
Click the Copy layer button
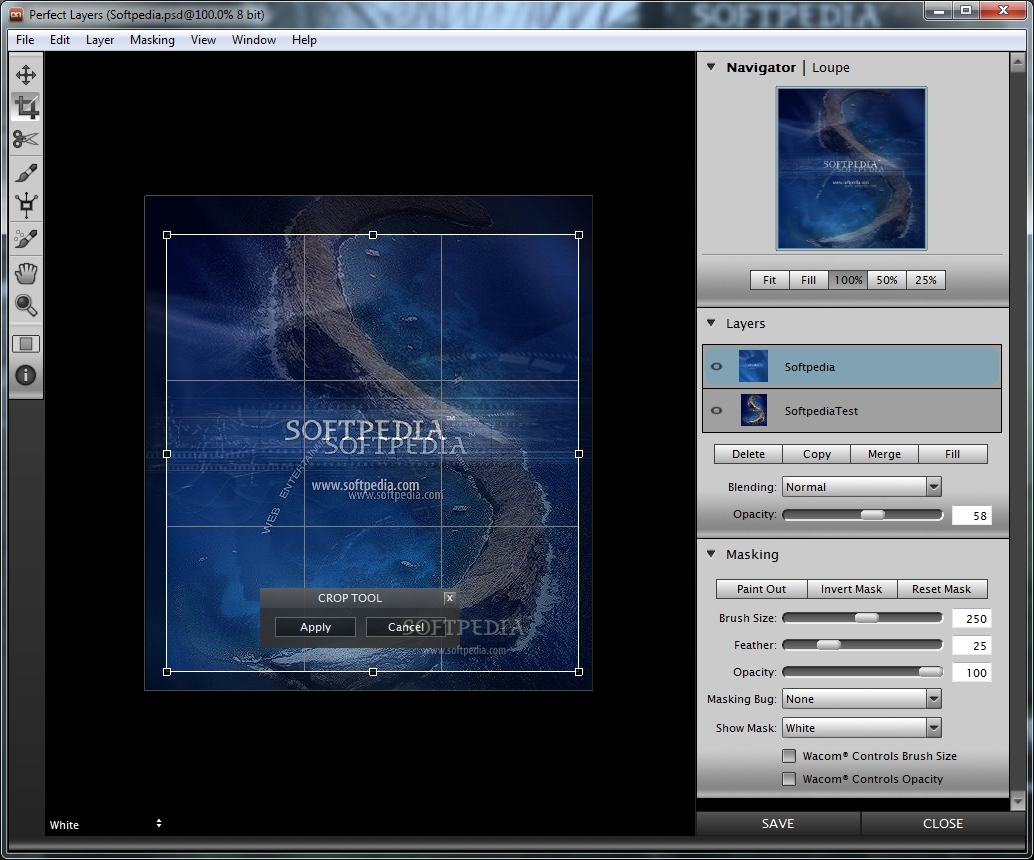pos(816,454)
